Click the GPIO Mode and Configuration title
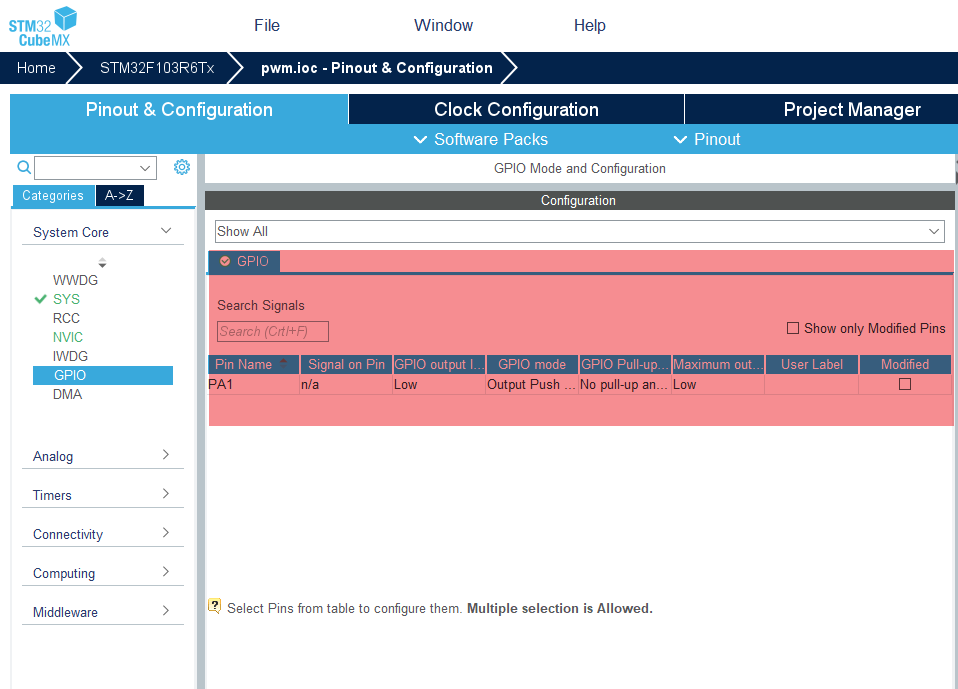Screen dimensions: 958x689 pos(579,169)
